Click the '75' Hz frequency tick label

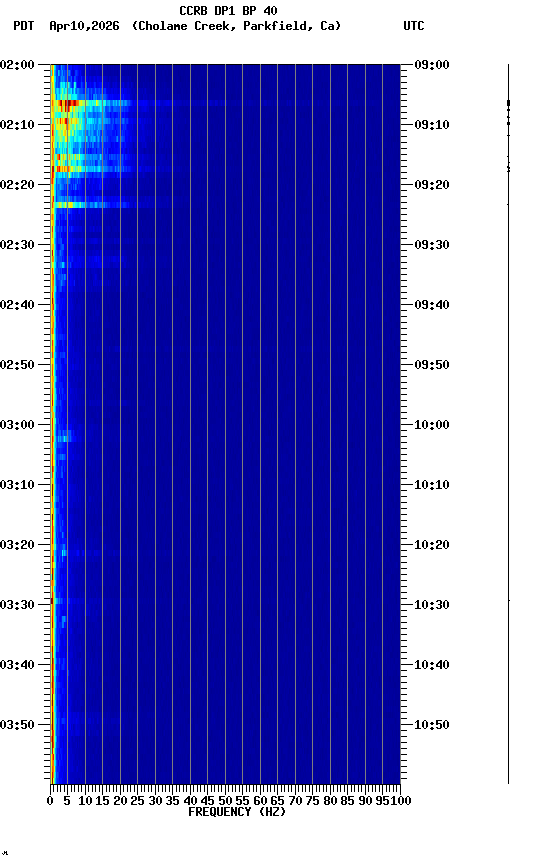click(312, 801)
